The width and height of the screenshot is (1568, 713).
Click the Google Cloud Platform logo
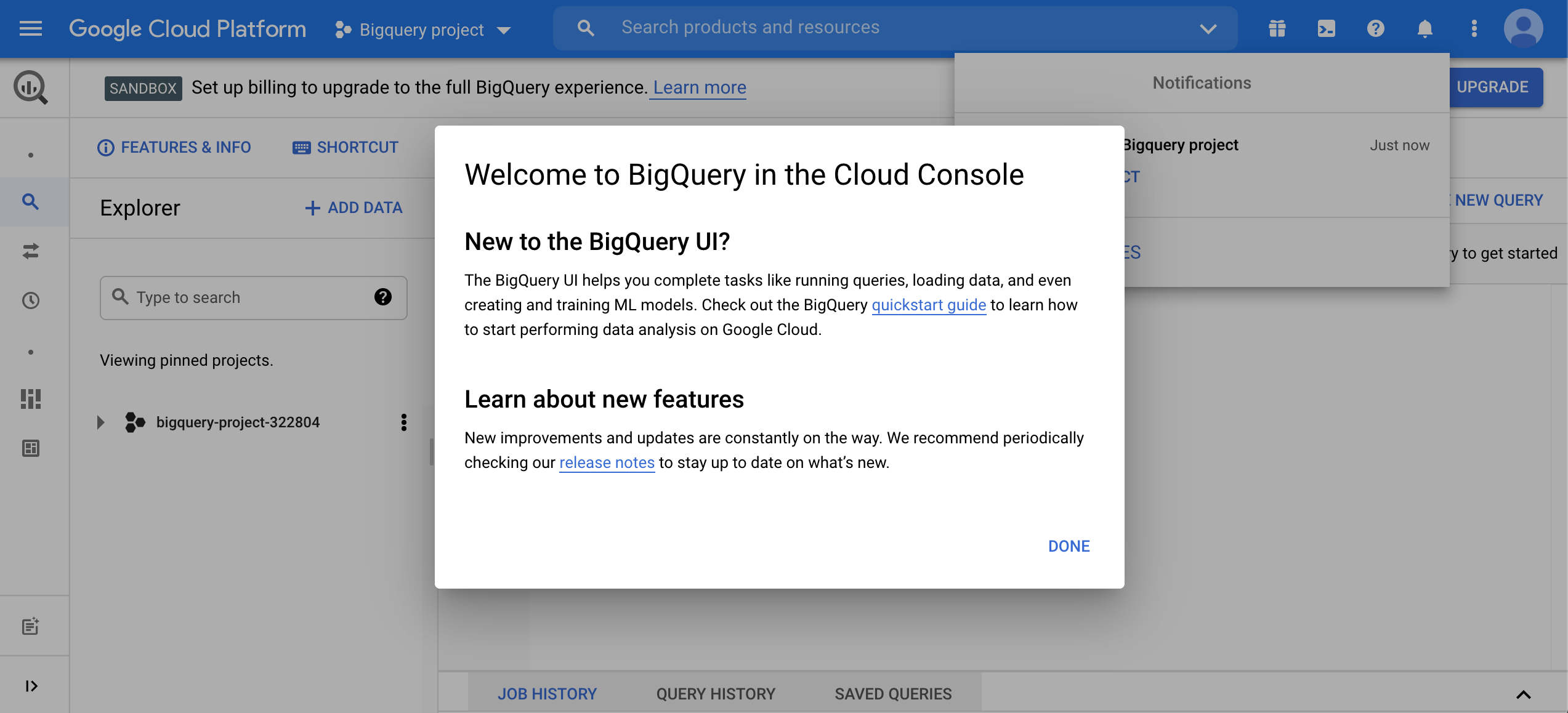click(187, 28)
